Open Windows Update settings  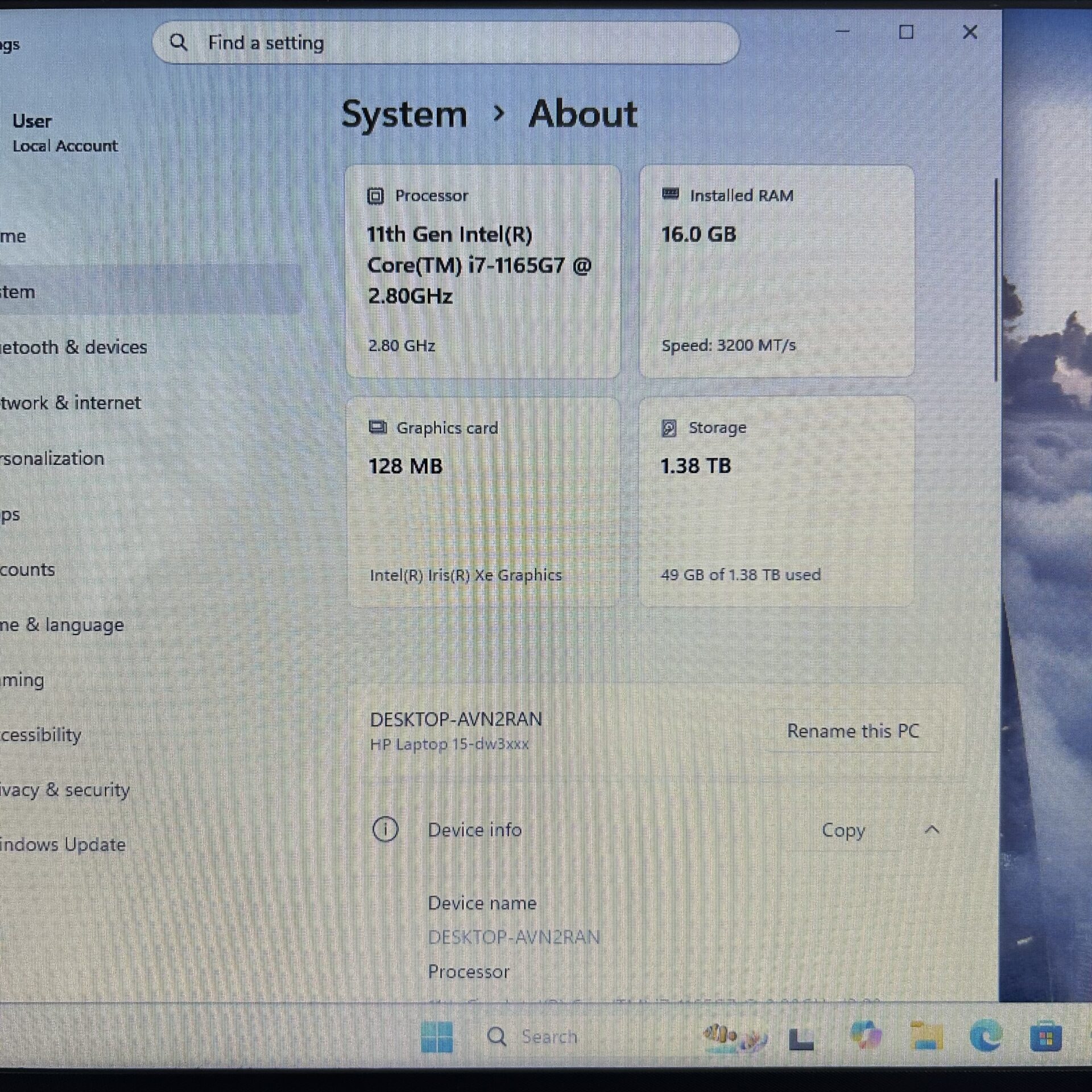point(63,845)
